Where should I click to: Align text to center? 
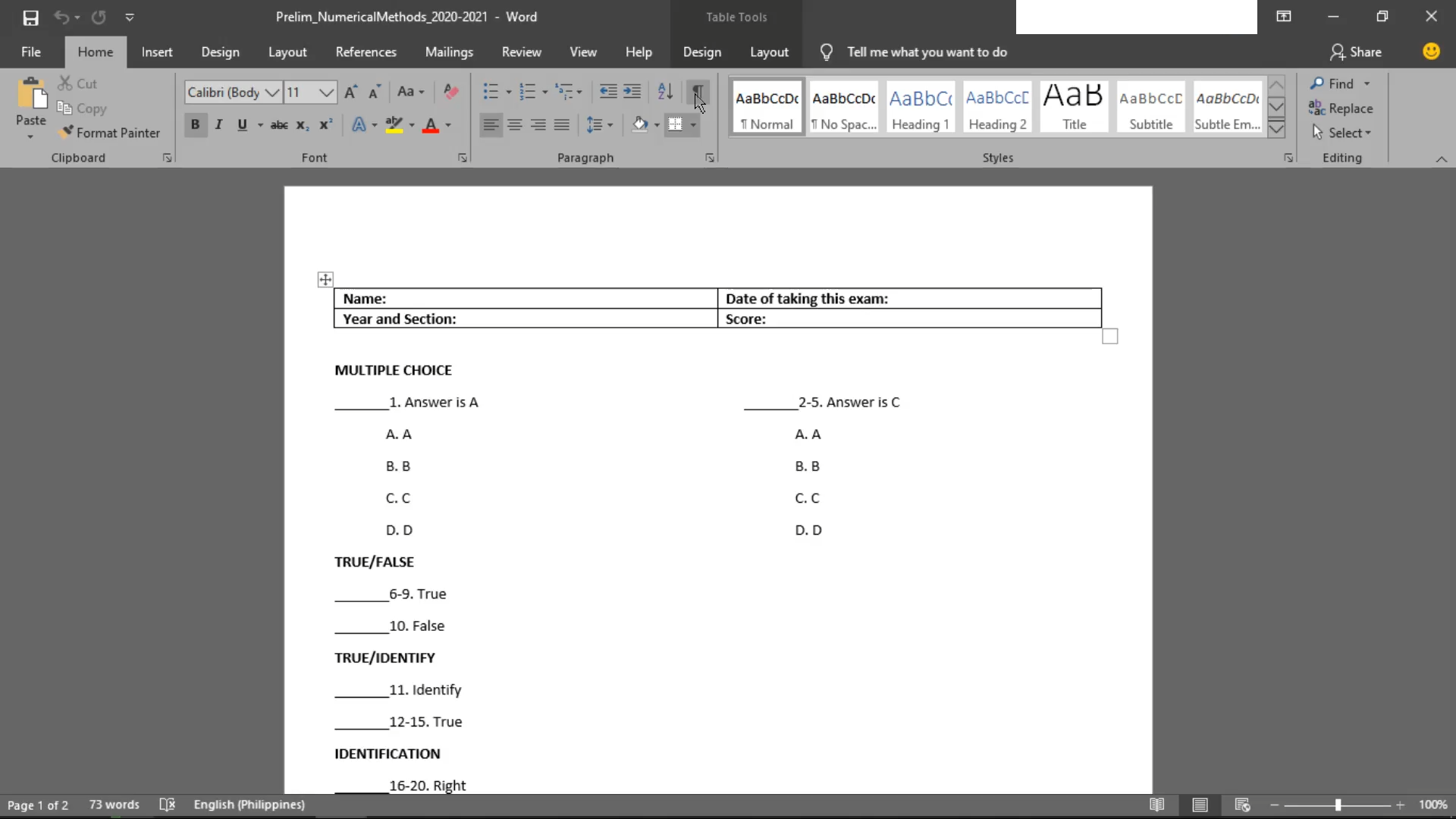515,124
